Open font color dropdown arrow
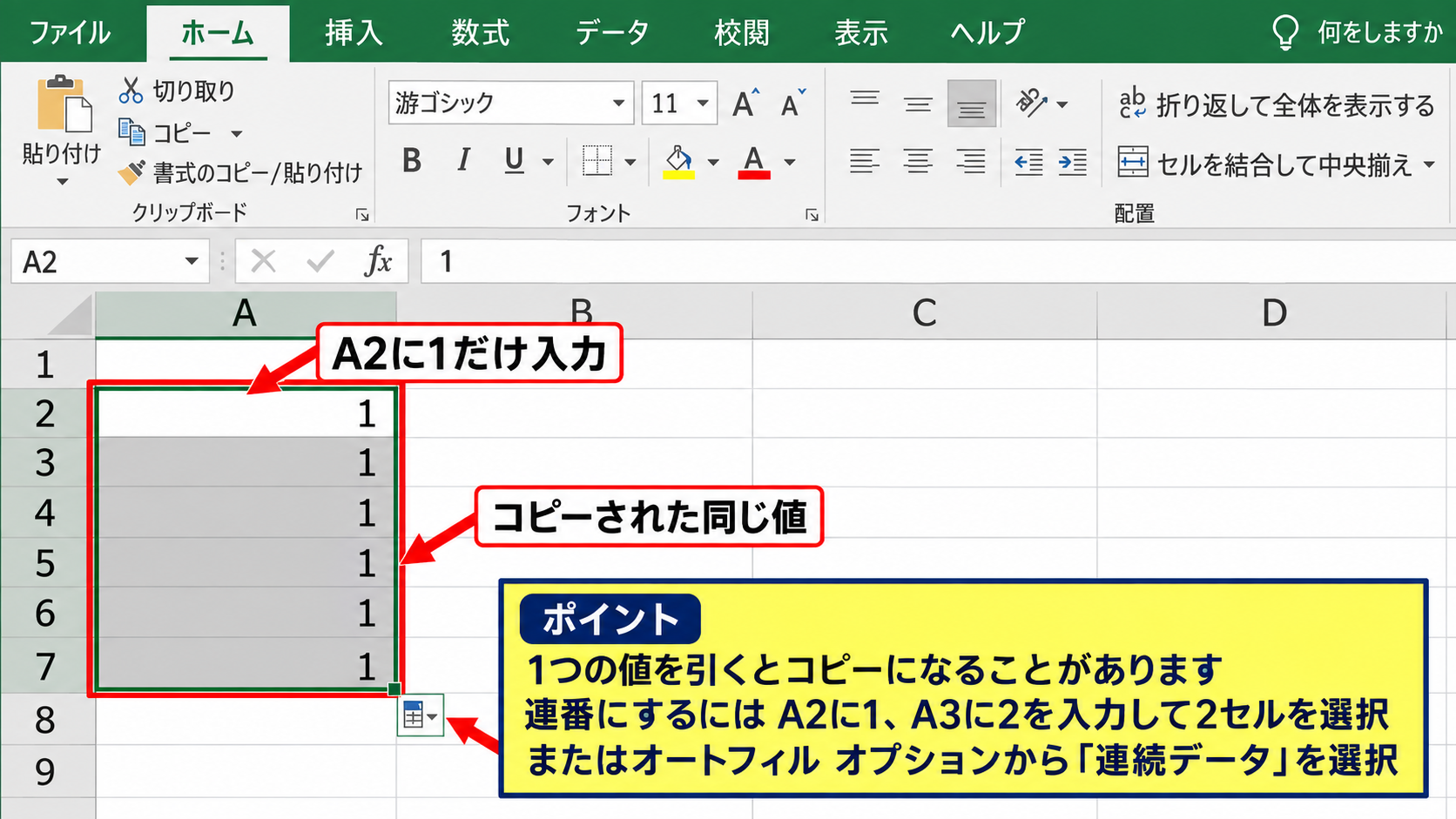This screenshot has height=819, width=1456. pos(790,162)
